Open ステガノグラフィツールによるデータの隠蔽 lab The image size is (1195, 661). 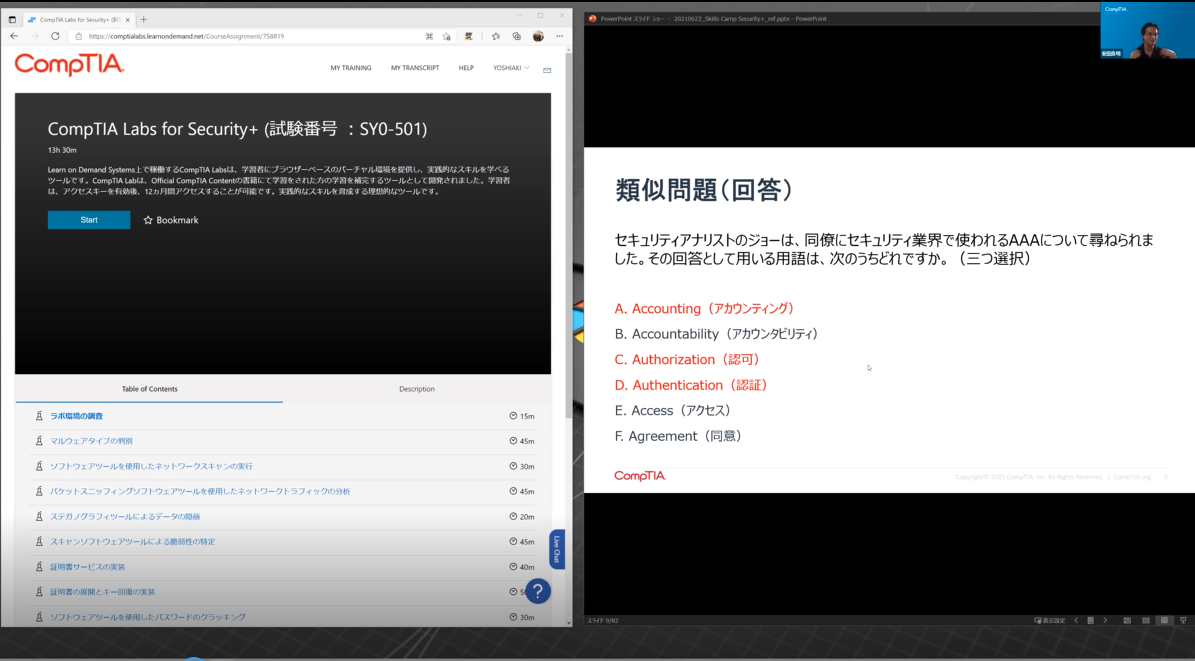point(125,516)
